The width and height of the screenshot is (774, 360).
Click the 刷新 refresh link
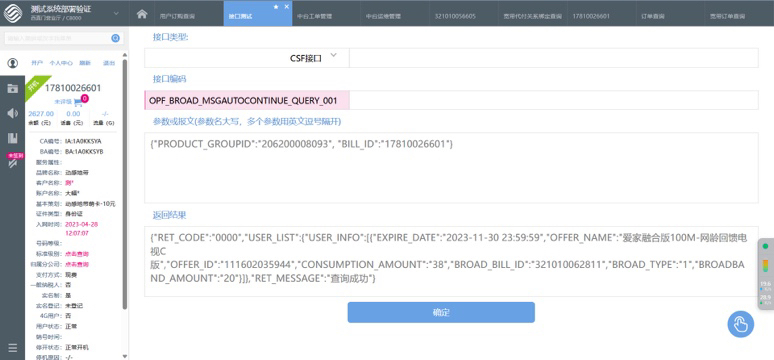[85, 63]
